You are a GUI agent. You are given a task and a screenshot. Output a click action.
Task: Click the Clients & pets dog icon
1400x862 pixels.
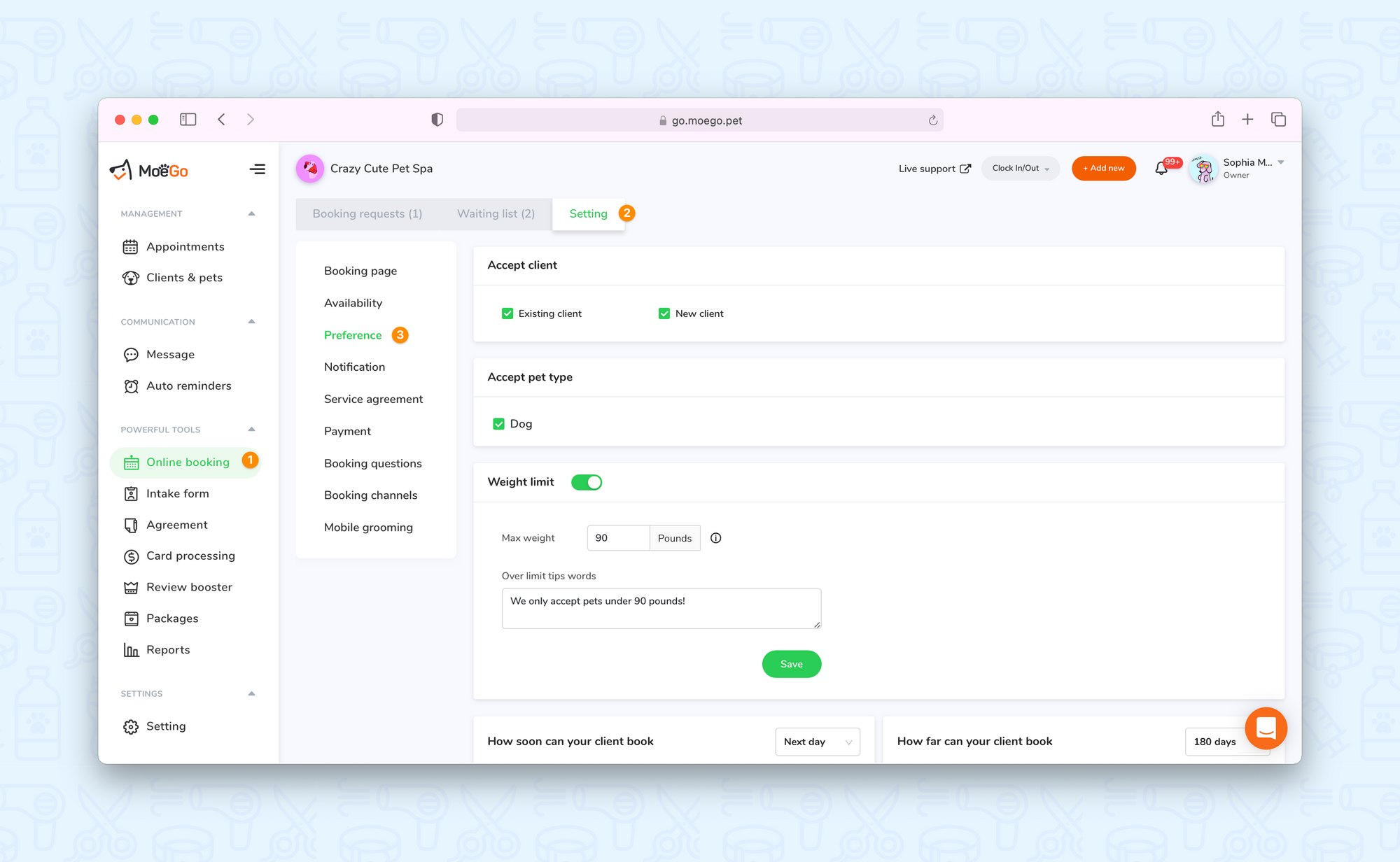(x=131, y=278)
